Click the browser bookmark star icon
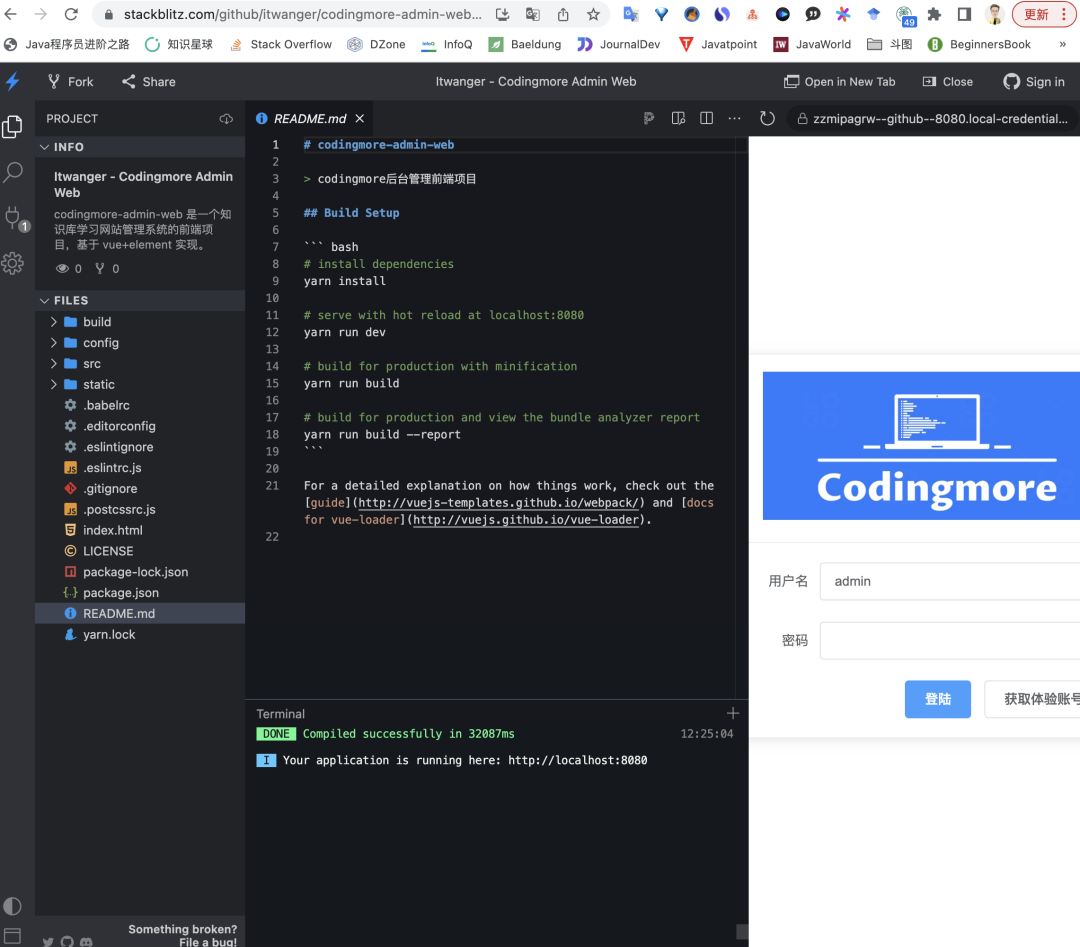The height and width of the screenshot is (947, 1080). click(x=593, y=14)
